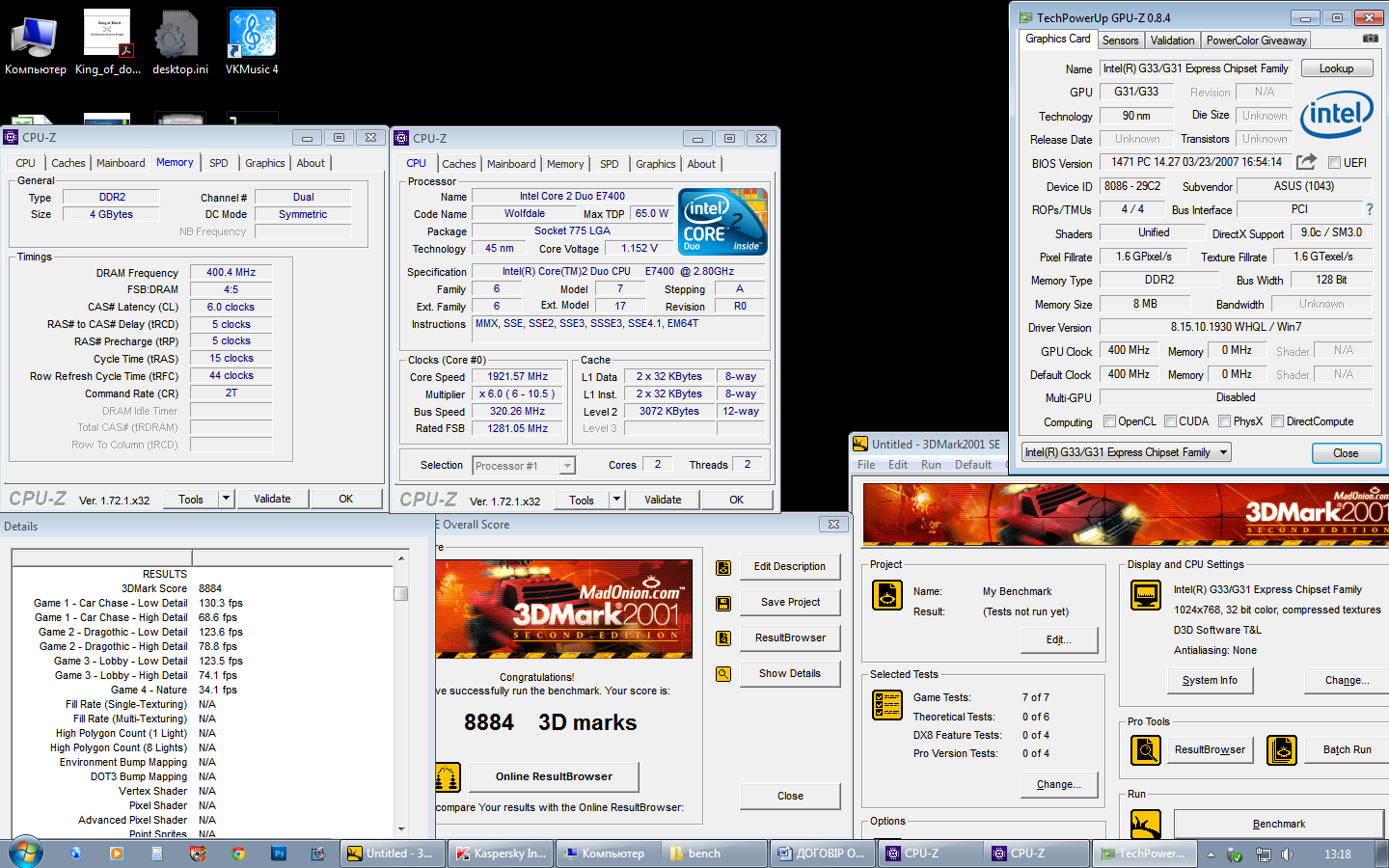Viewport: 1389px width, 868px height.
Task: Click the icon beside ResultBrowser in Overall Score
Action: coord(722,638)
